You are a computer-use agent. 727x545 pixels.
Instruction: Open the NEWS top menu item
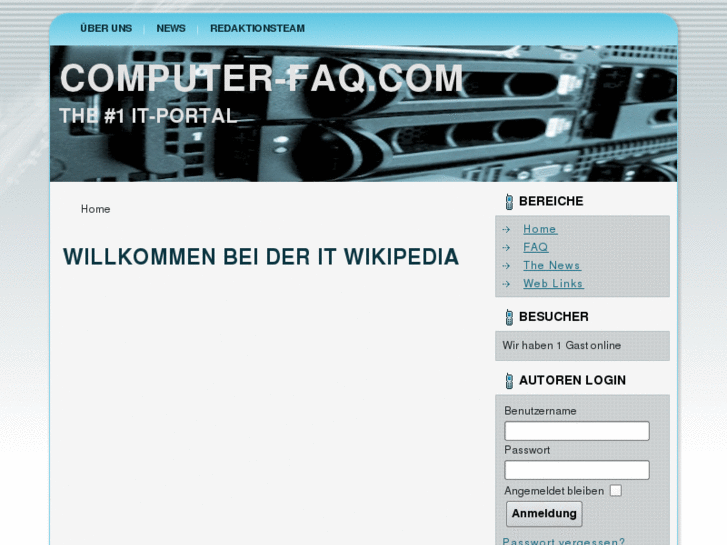[x=171, y=28]
